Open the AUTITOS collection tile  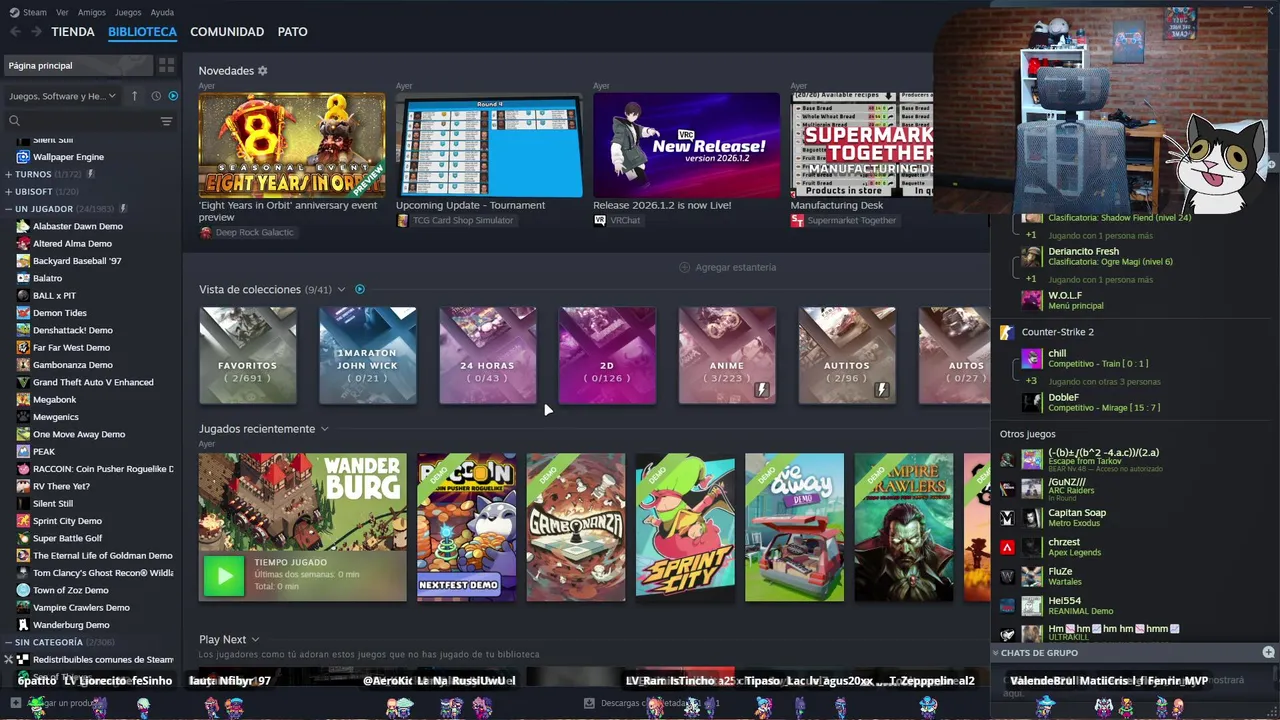click(x=847, y=355)
